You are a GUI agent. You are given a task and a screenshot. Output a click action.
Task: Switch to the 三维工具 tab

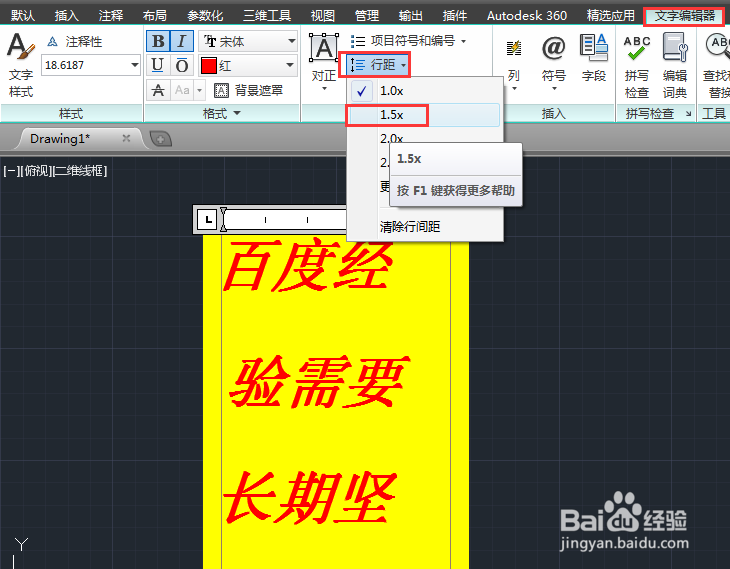pos(267,15)
